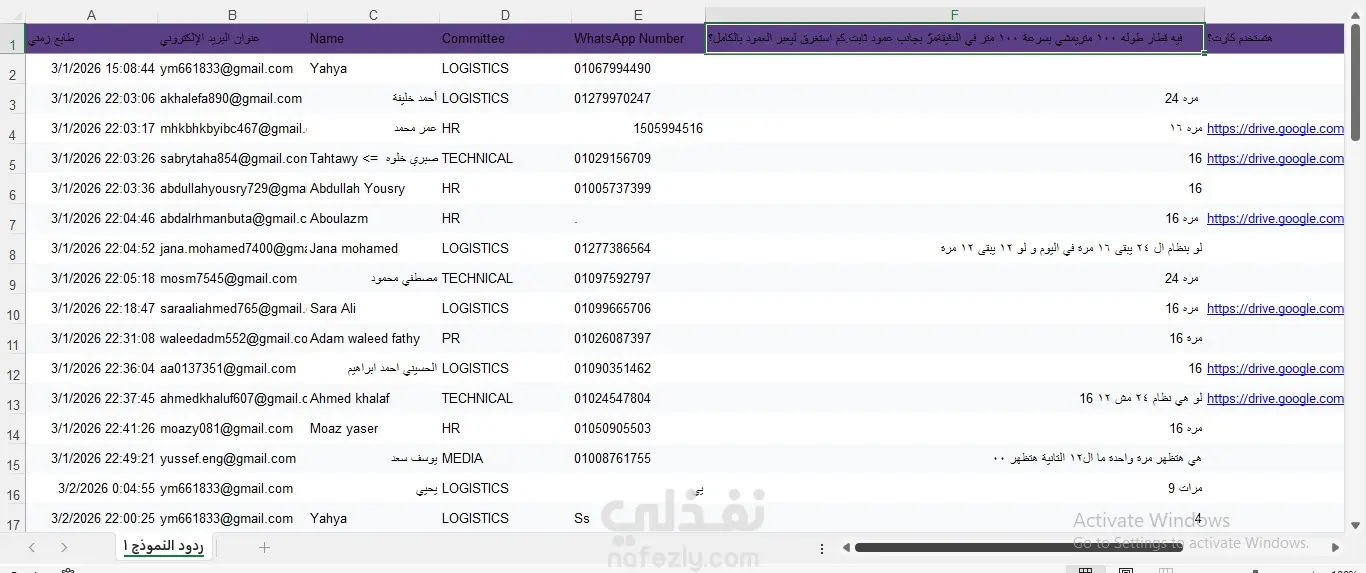1366x573 pixels.
Task: Open the drive link in aa0137351 row
Action: pos(1275,368)
